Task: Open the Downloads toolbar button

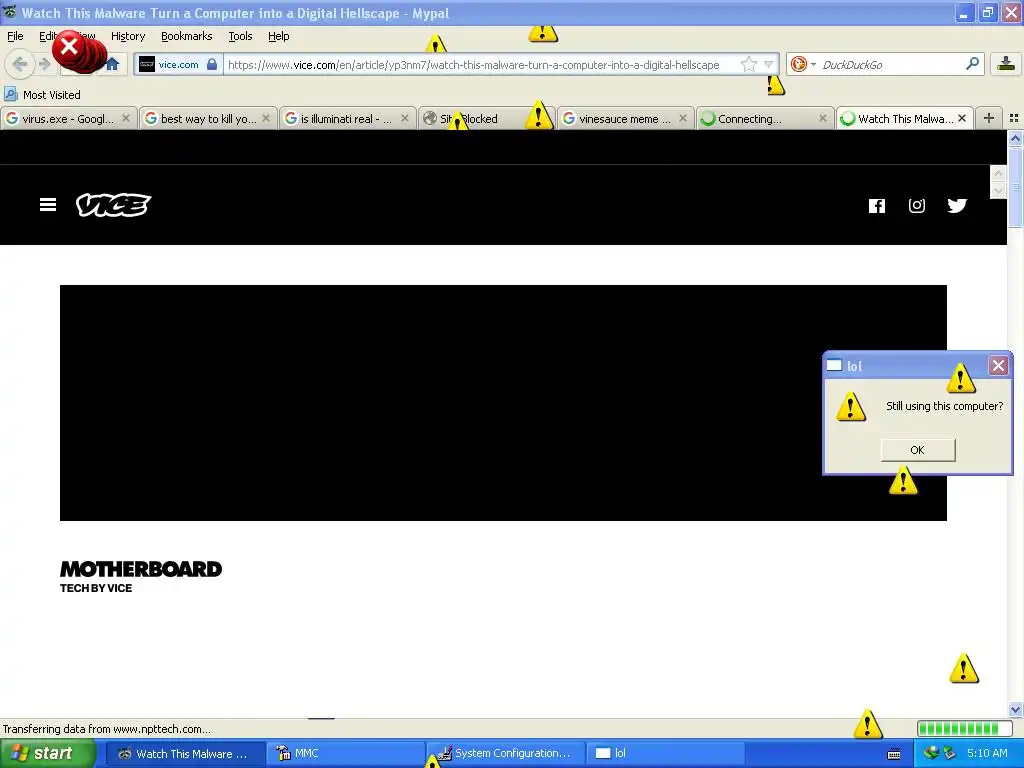Action: [x=1006, y=63]
